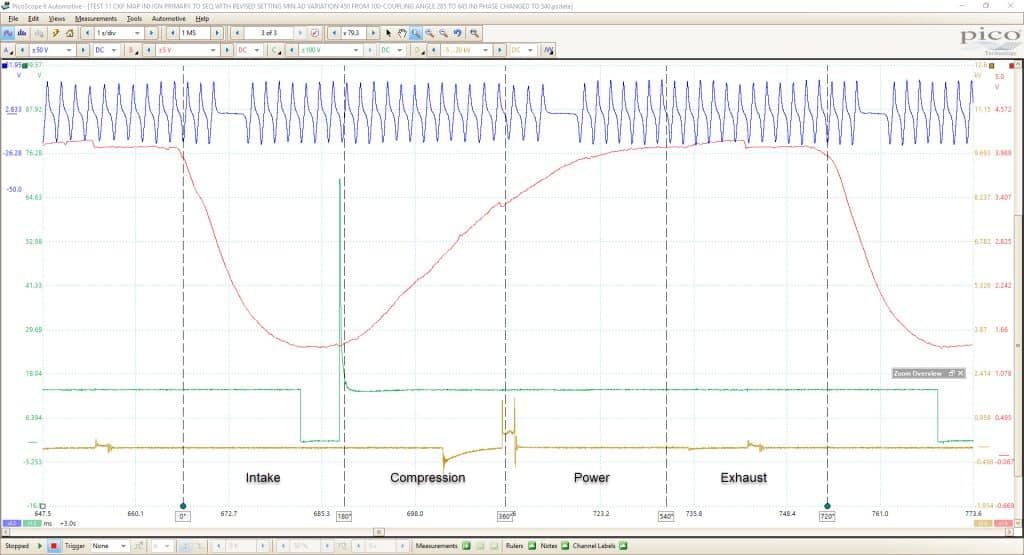The height and width of the screenshot is (555, 1024).
Task: Stop capture with red square icon
Action: (54, 546)
